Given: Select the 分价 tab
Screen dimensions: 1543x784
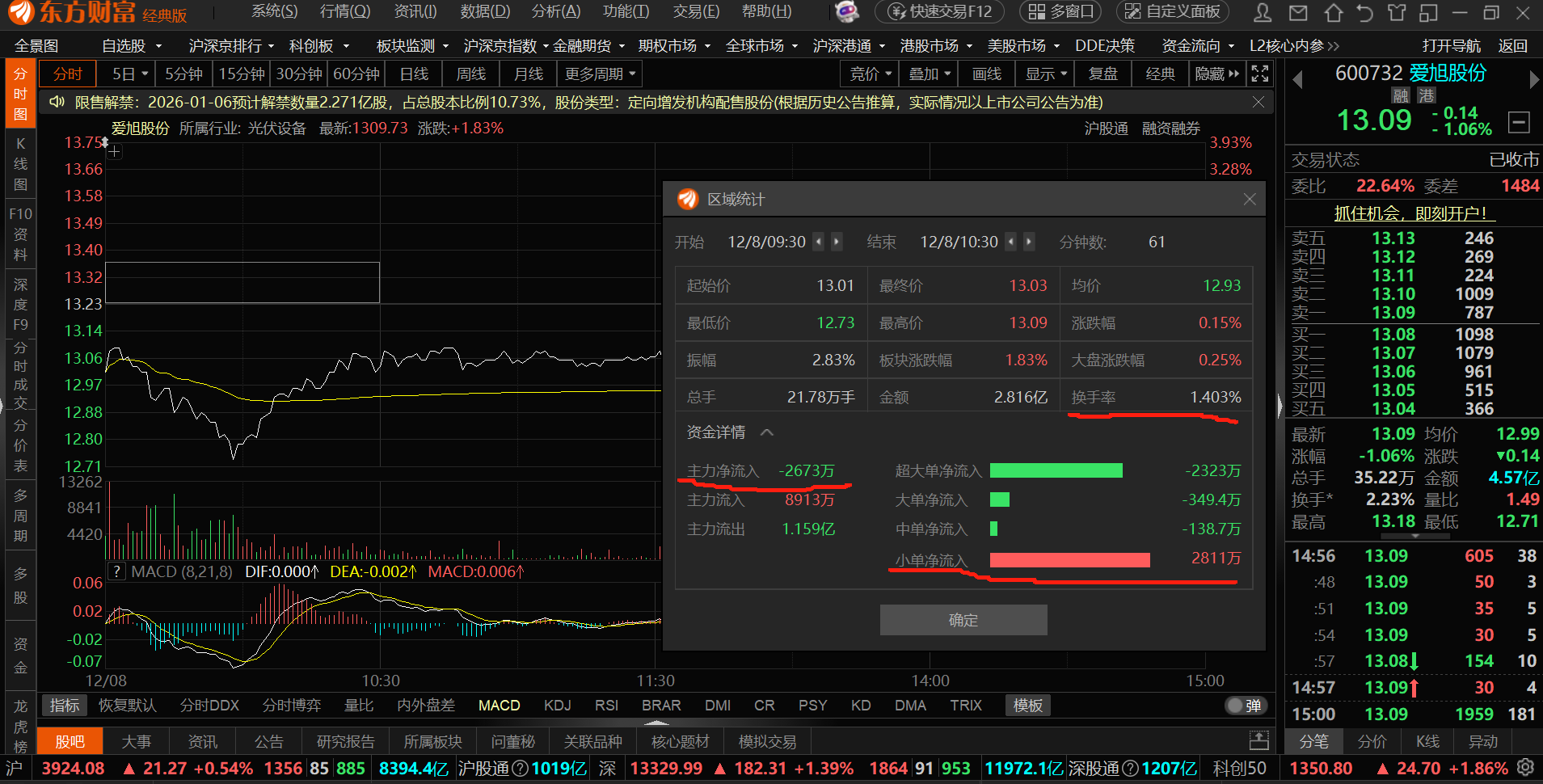Looking at the screenshot, I should [x=1372, y=741].
